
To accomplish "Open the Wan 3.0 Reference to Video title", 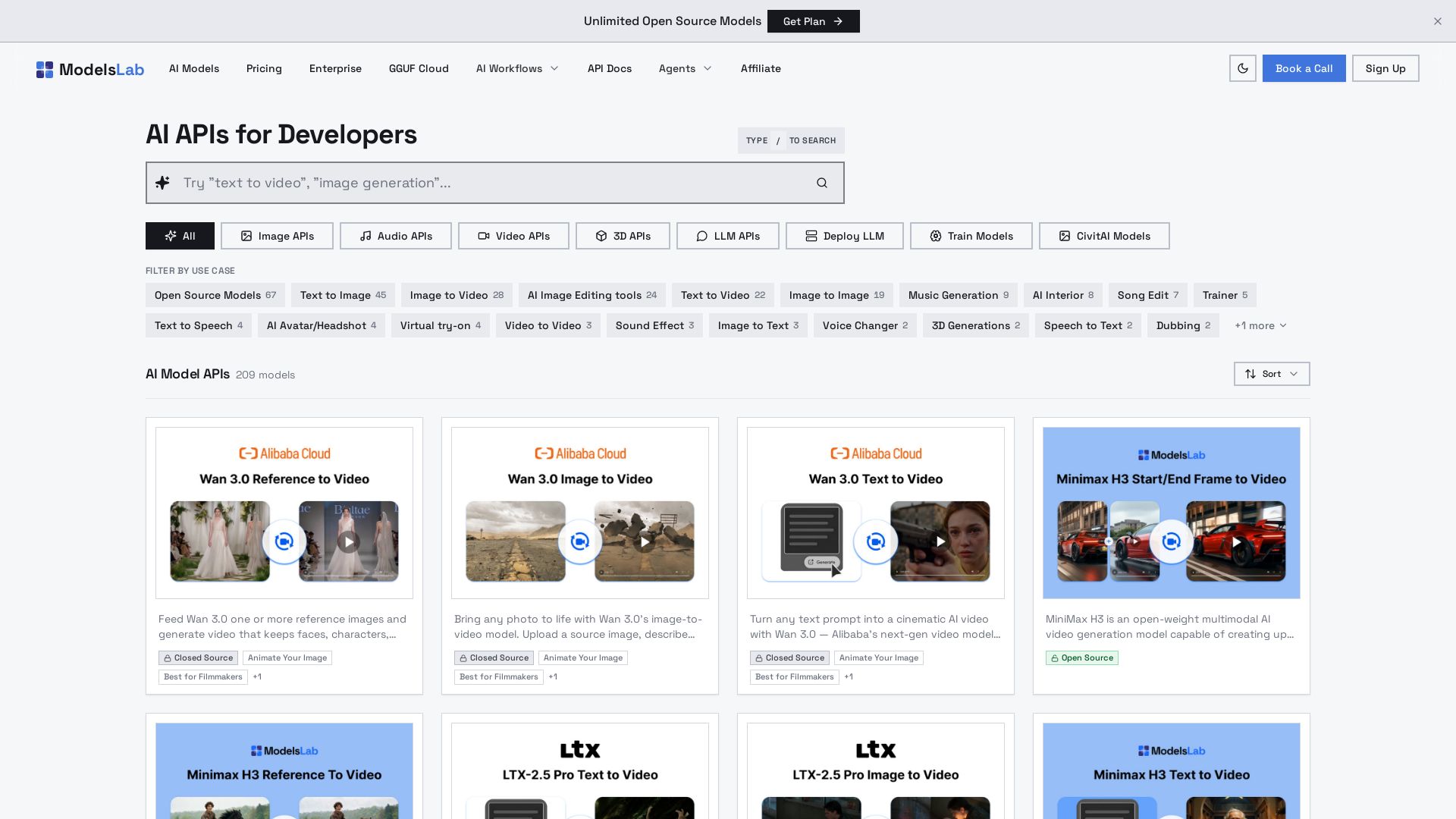I will tap(284, 479).
